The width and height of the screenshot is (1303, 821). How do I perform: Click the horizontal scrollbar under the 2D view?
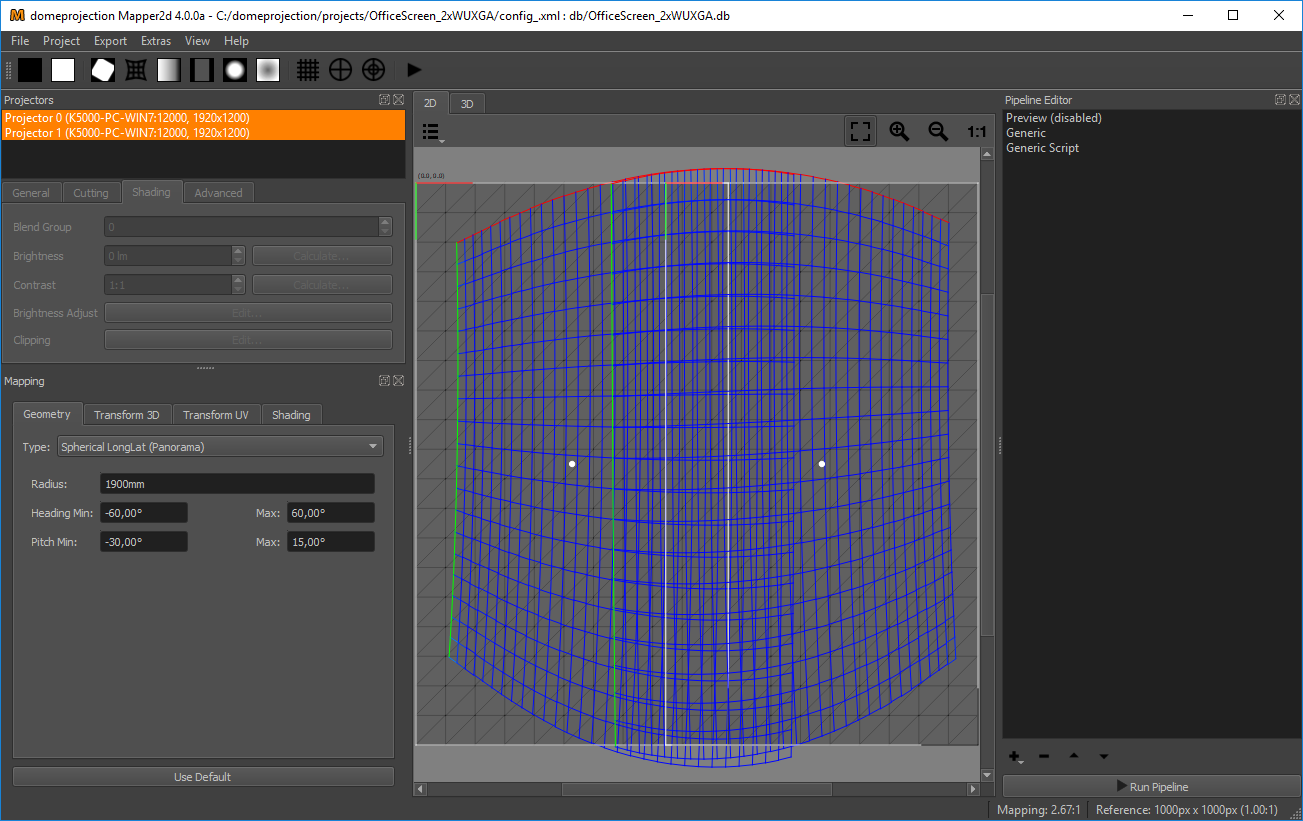coord(696,789)
